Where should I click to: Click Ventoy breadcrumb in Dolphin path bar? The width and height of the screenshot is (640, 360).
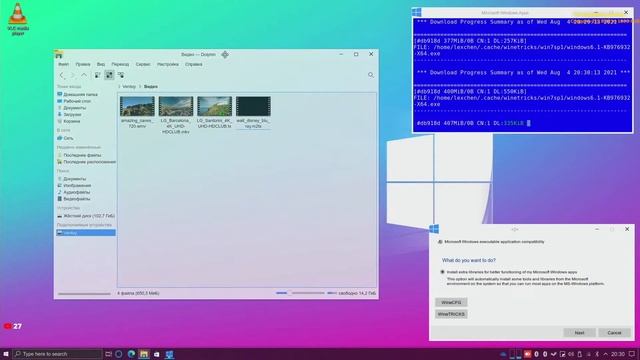click(129, 87)
